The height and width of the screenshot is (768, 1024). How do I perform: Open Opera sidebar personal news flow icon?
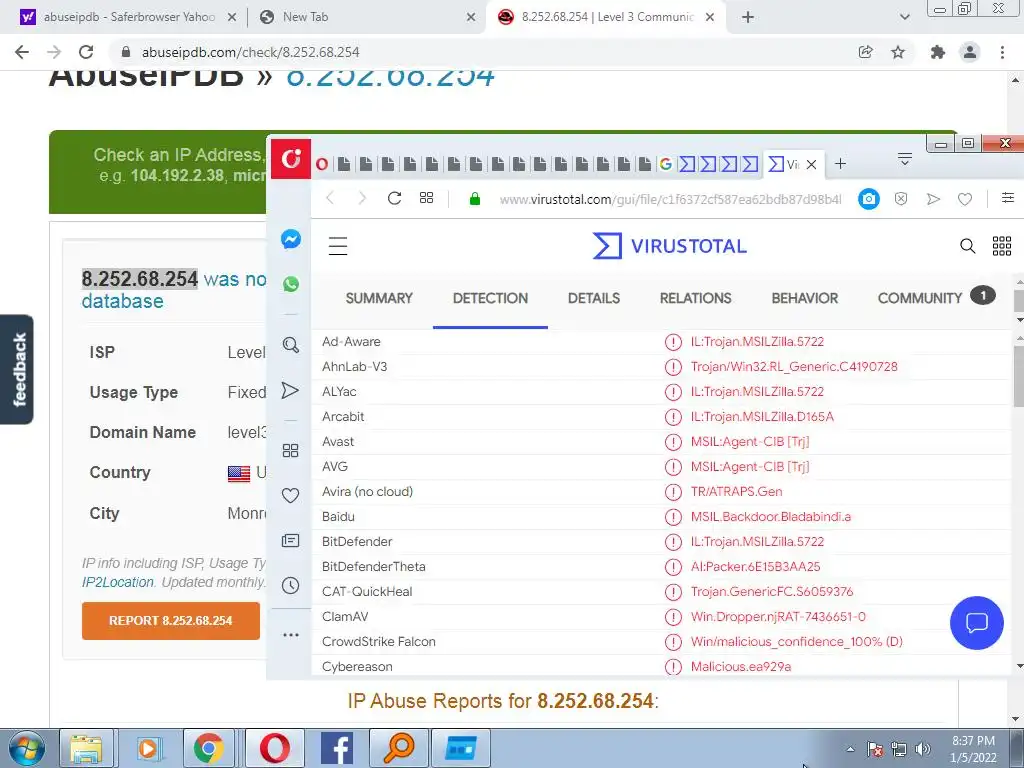290,391
